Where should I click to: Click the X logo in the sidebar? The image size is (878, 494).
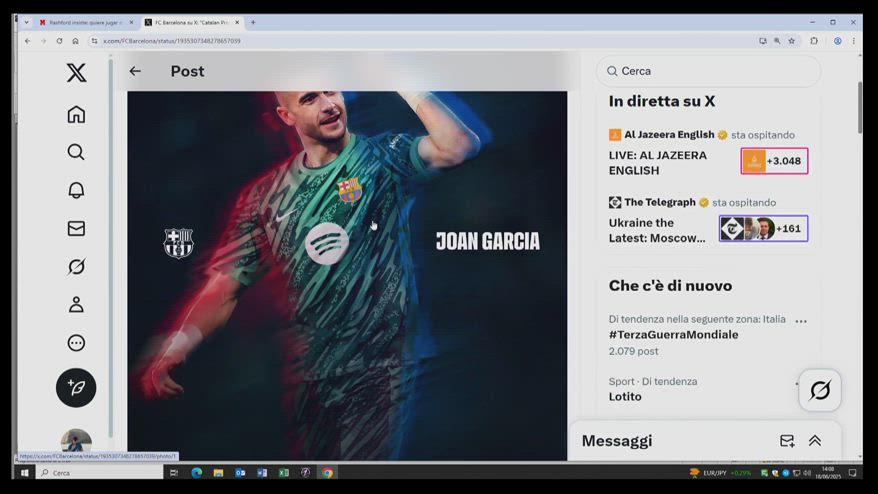click(76, 73)
